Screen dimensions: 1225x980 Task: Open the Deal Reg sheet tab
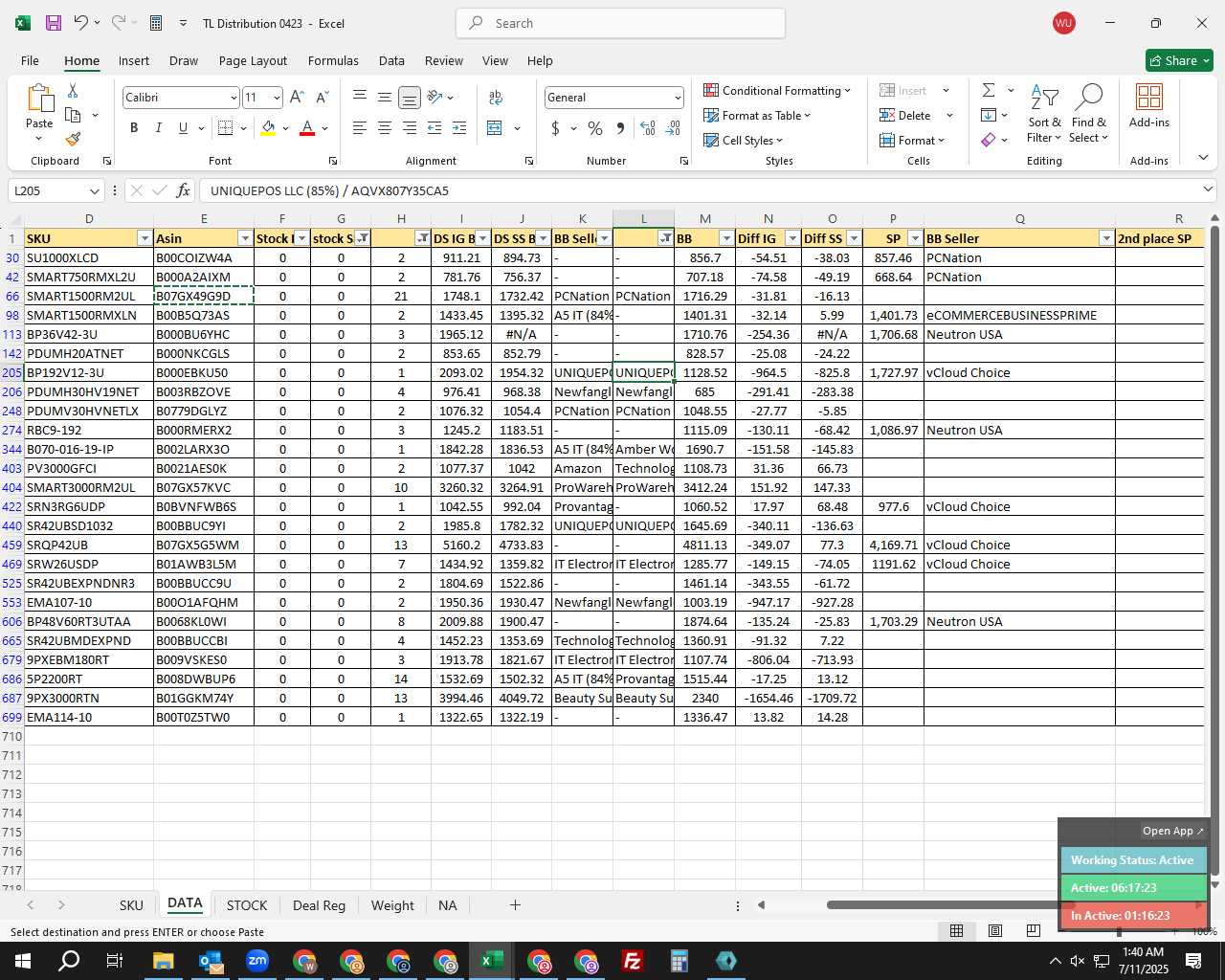(x=319, y=905)
